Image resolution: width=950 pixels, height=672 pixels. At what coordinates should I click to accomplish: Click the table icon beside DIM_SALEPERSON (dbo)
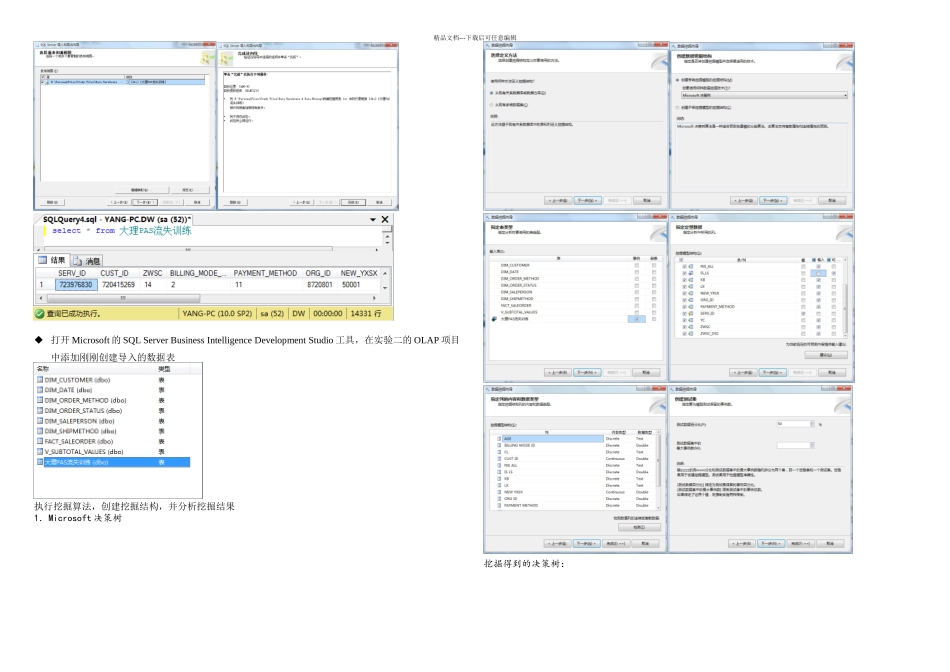coord(40,421)
